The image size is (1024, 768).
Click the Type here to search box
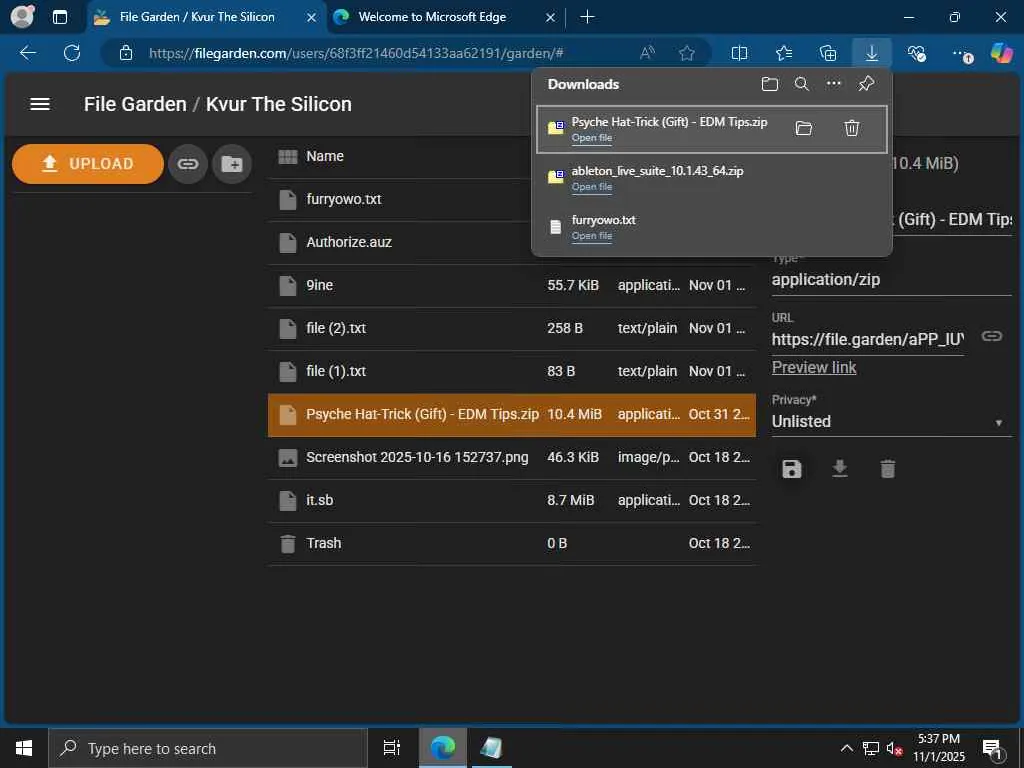[208, 748]
